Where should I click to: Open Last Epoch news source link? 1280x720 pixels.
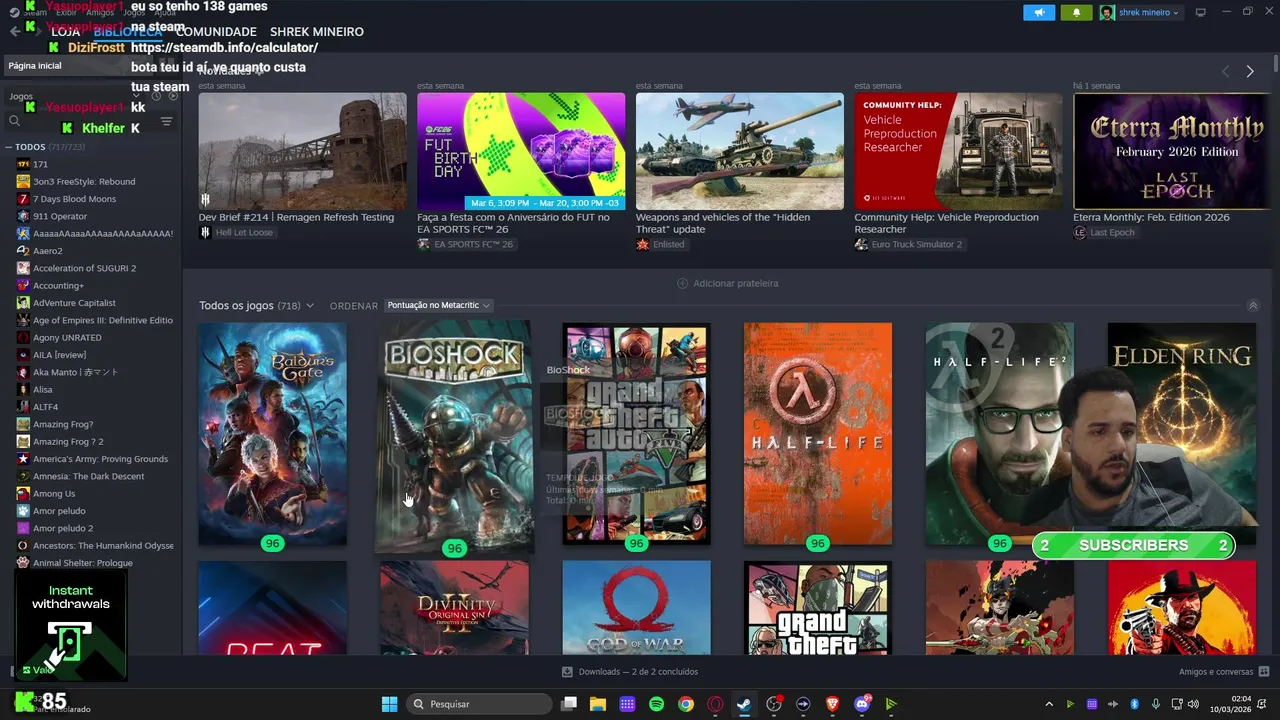pos(1113,232)
